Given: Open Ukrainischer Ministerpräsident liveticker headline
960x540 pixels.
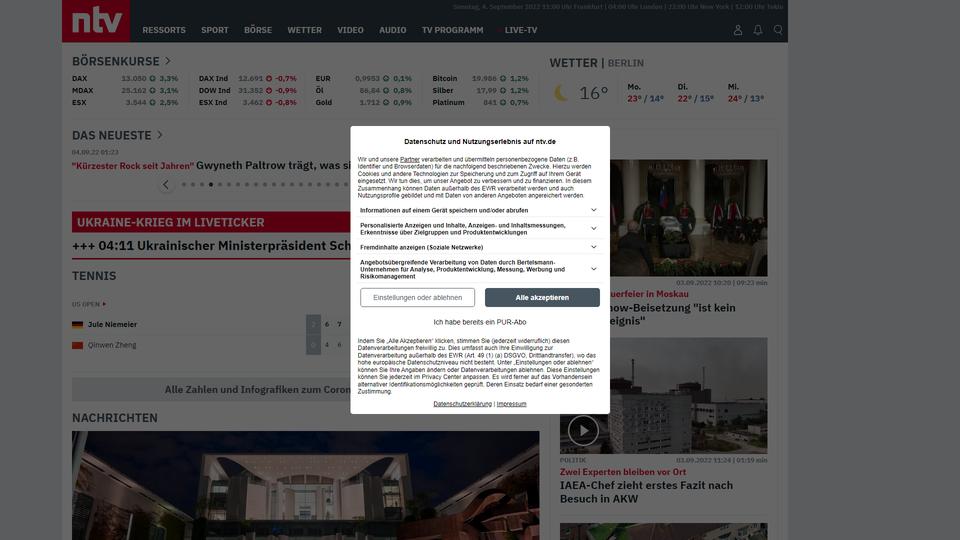Looking at the screenshot, I should [211, 246].
